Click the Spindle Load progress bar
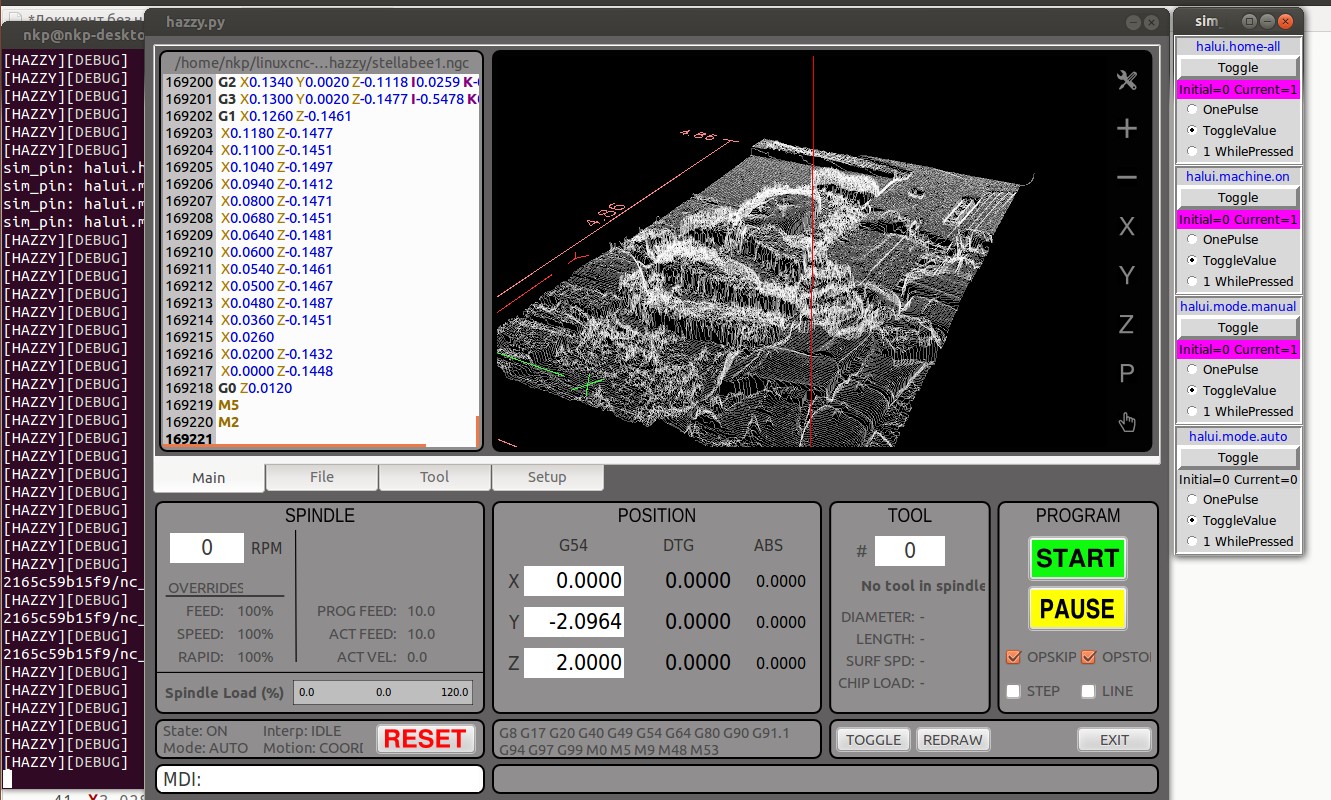Viewport: 1331px width, 800px height. tap(383, 692)
